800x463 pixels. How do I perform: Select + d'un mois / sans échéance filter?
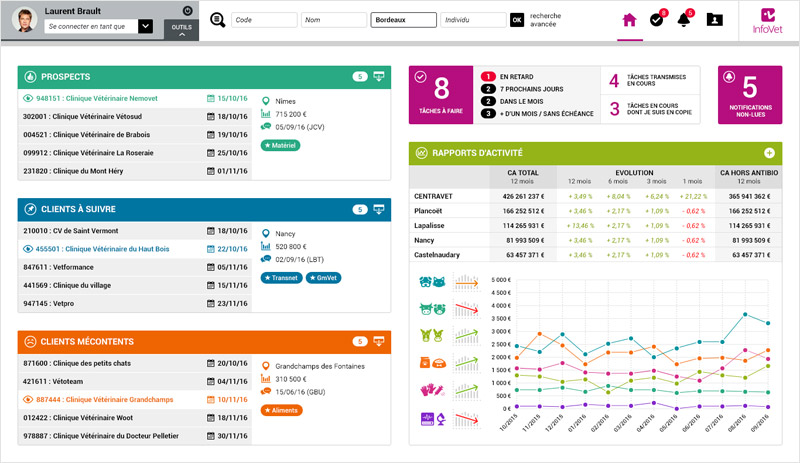[538, 113]
